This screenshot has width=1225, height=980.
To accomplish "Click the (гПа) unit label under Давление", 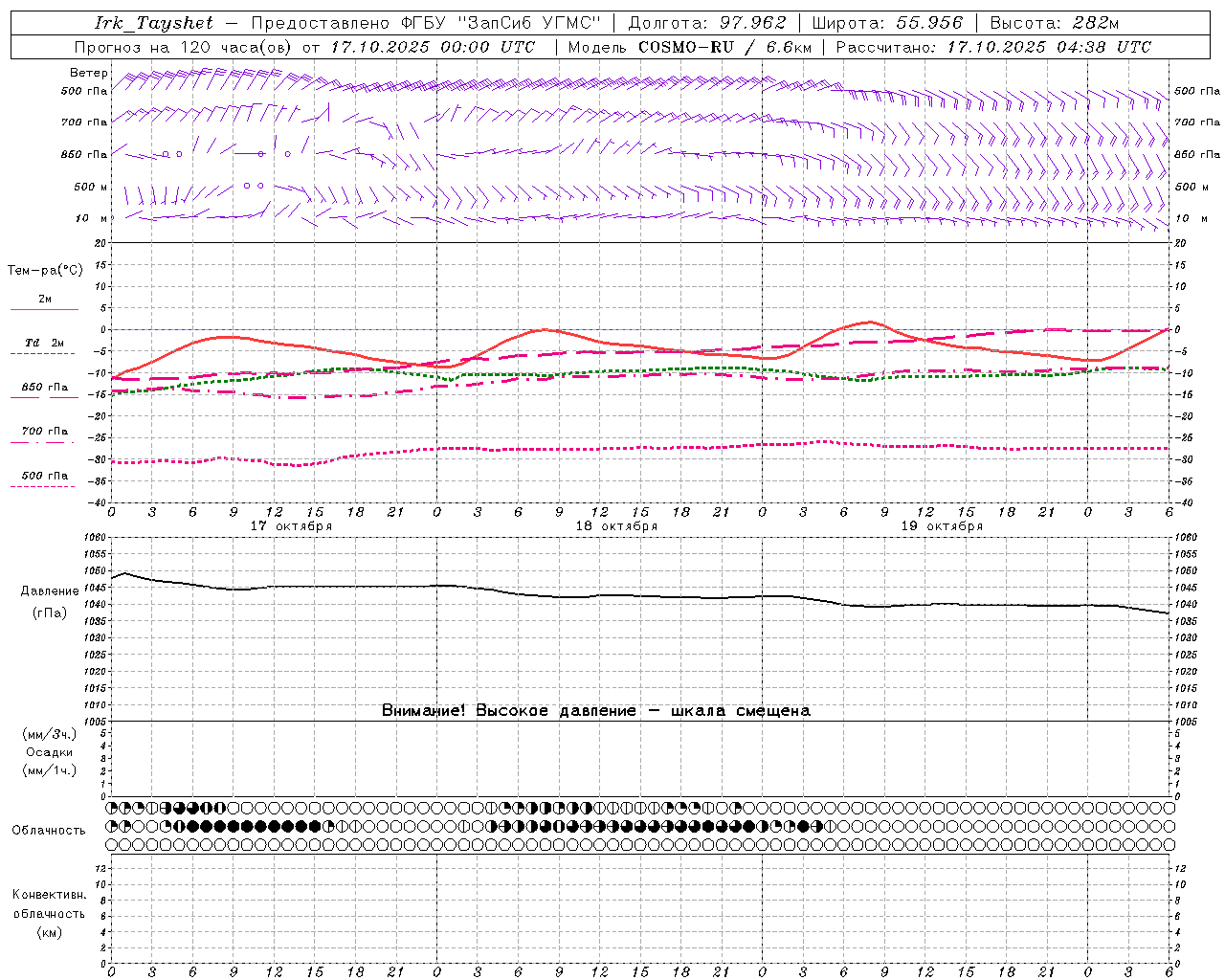I will [x=50, y=613].
